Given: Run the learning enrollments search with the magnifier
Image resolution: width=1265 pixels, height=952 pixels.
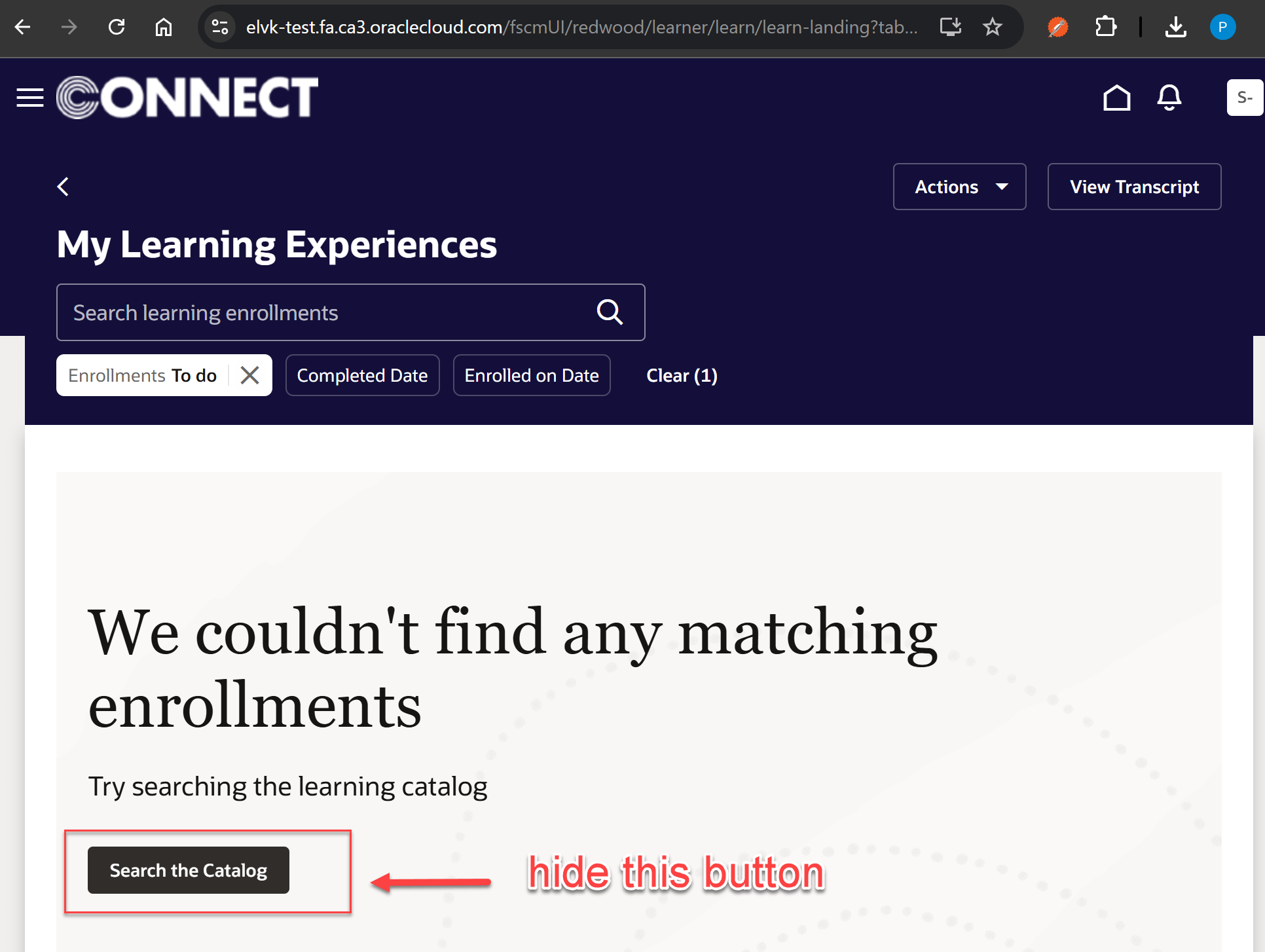Looking at the screenshot, I should coord(609,312).
